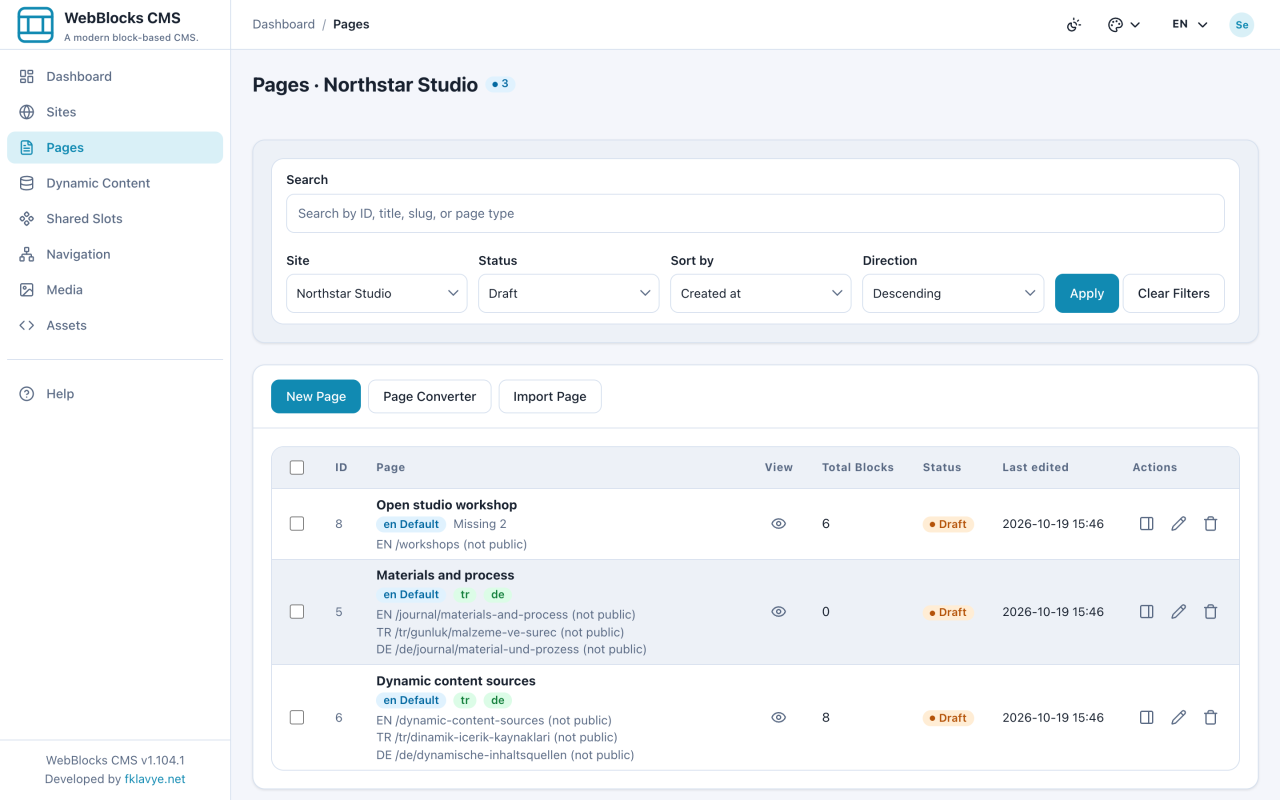
Task: Edit the Open studio workshop page
Action: click(1179, 524)
